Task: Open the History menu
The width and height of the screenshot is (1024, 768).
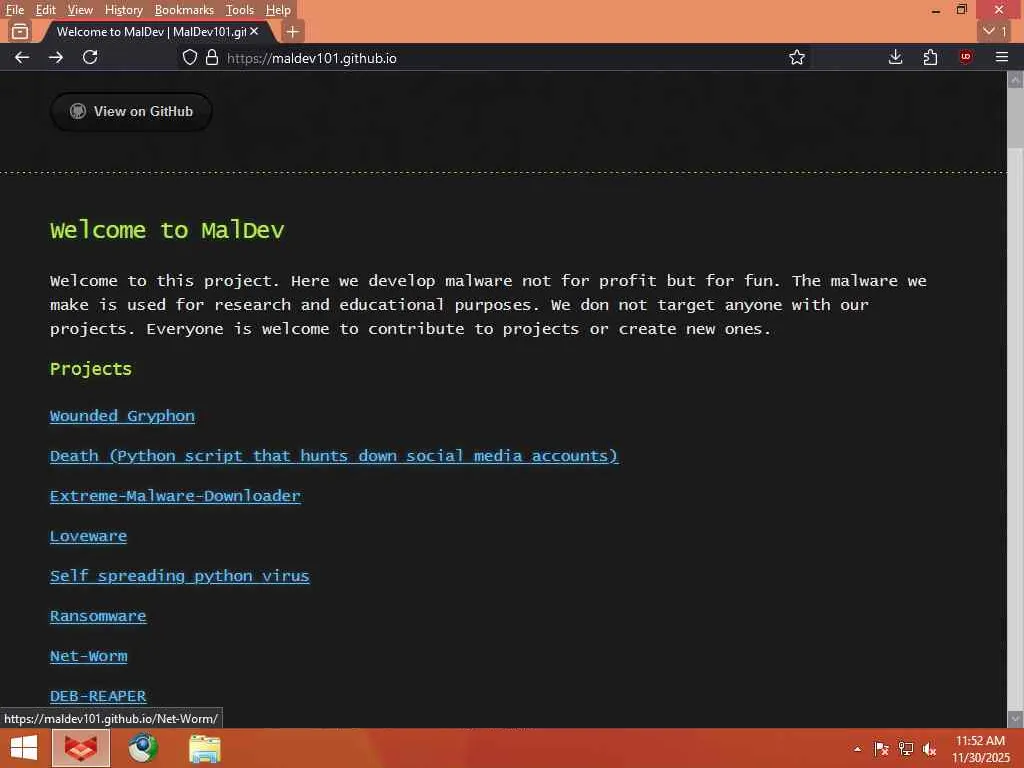Action: (x=123, y=10)
